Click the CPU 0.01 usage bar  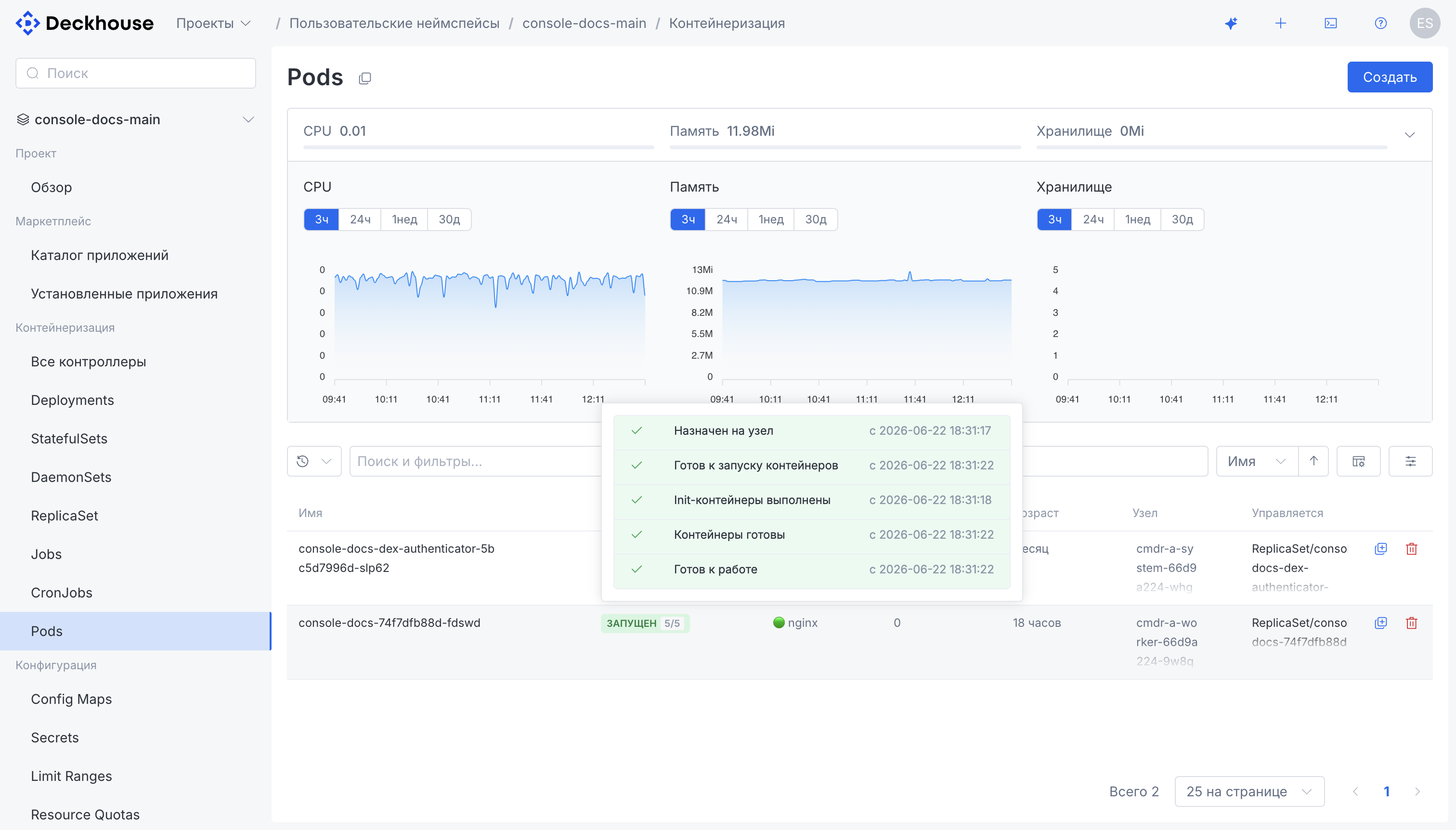pos(478,147)
